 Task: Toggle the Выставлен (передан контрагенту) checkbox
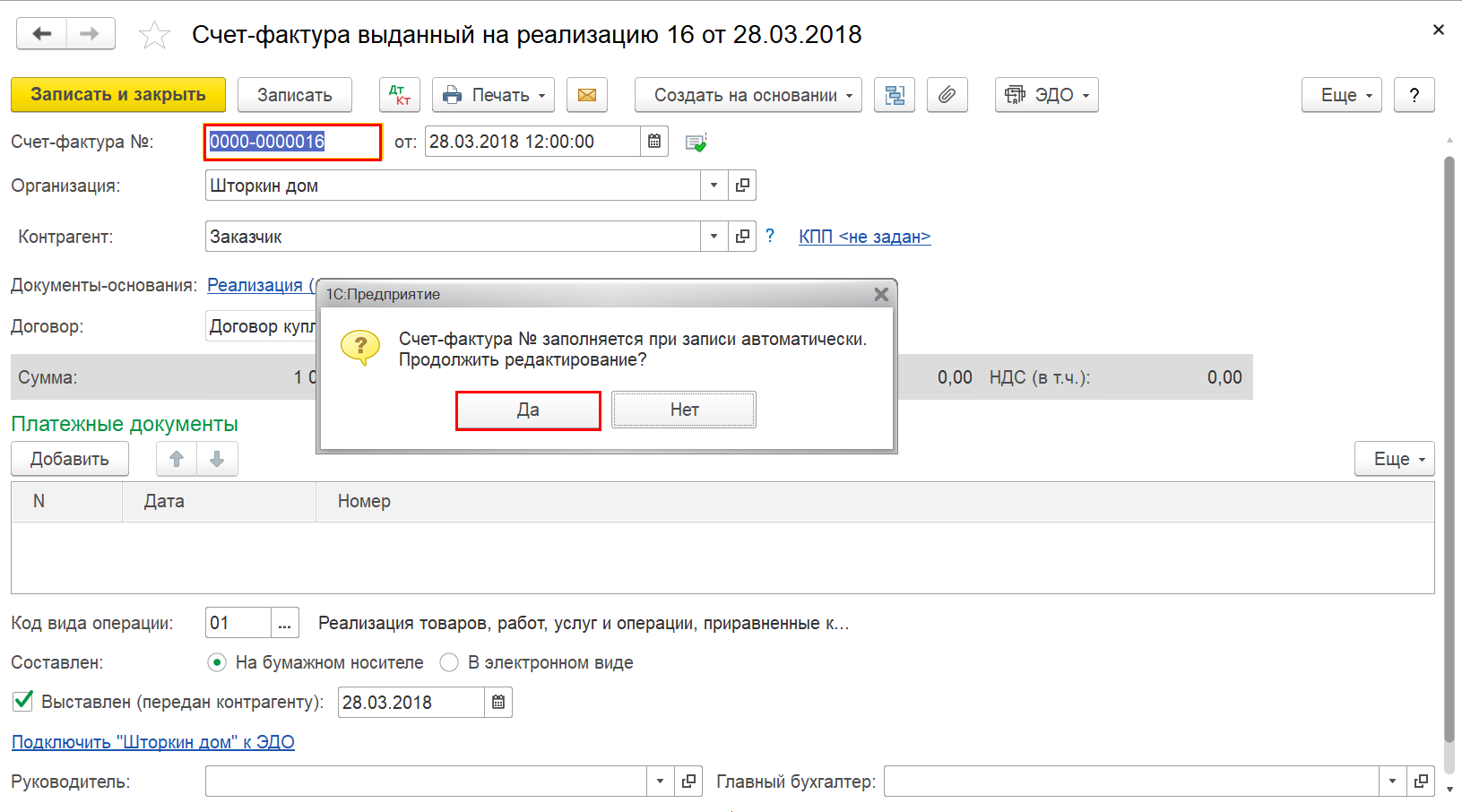[x=23, y=701]
